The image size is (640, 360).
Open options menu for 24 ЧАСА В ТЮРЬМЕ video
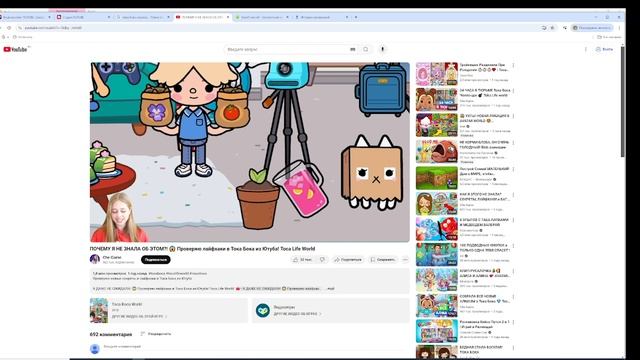pos(513,91)
